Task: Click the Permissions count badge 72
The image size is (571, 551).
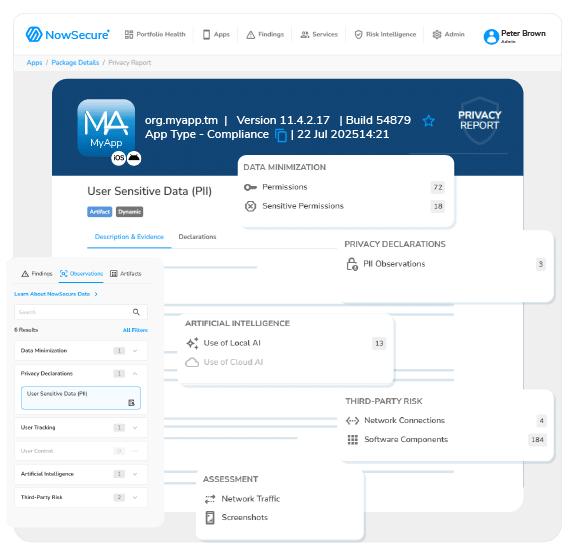Action: coord(438,187)
